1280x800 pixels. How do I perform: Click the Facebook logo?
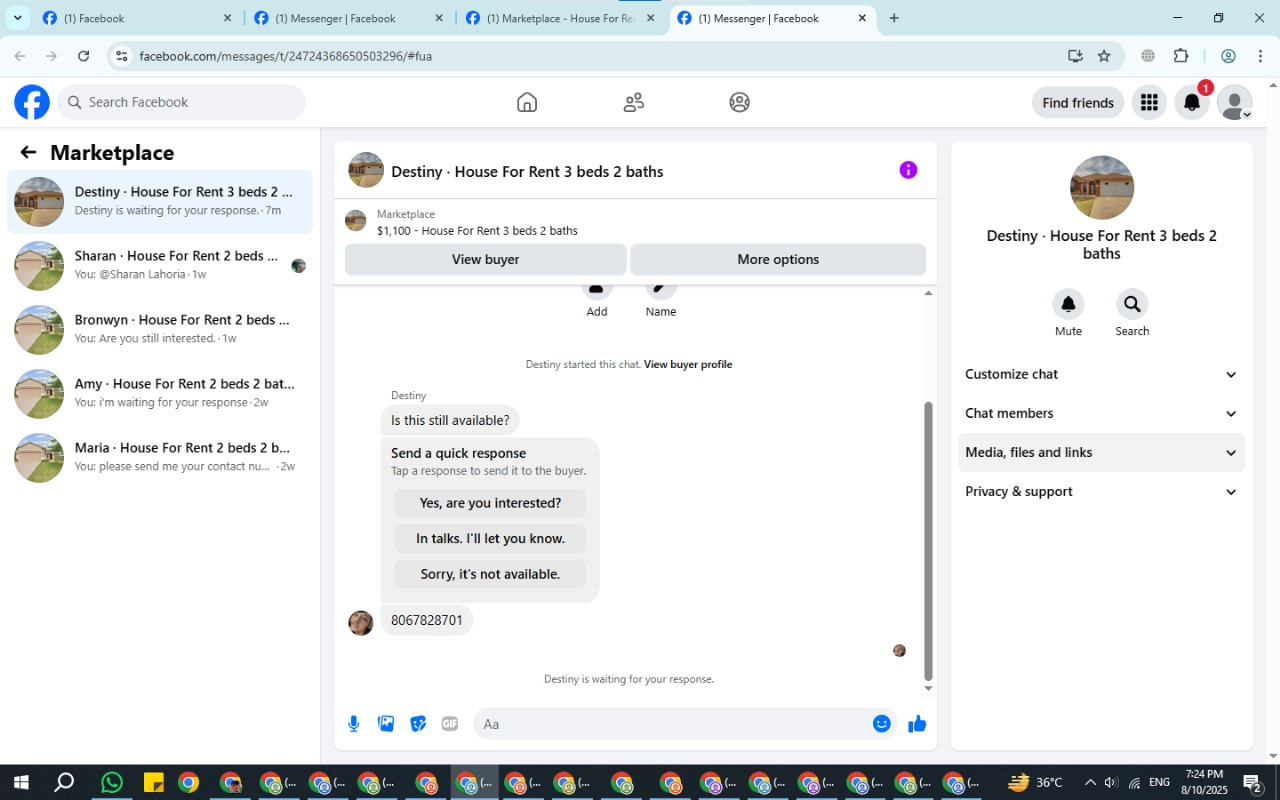[x=32, y=102]
